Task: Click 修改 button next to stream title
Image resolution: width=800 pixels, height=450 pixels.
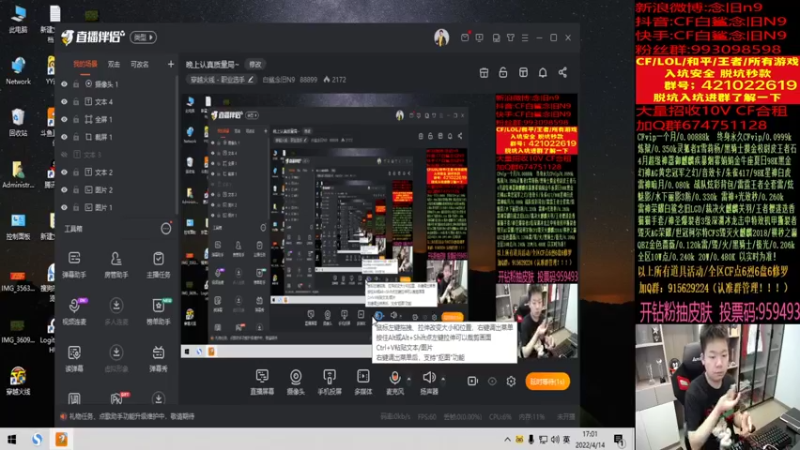Action: click(255, 64)
